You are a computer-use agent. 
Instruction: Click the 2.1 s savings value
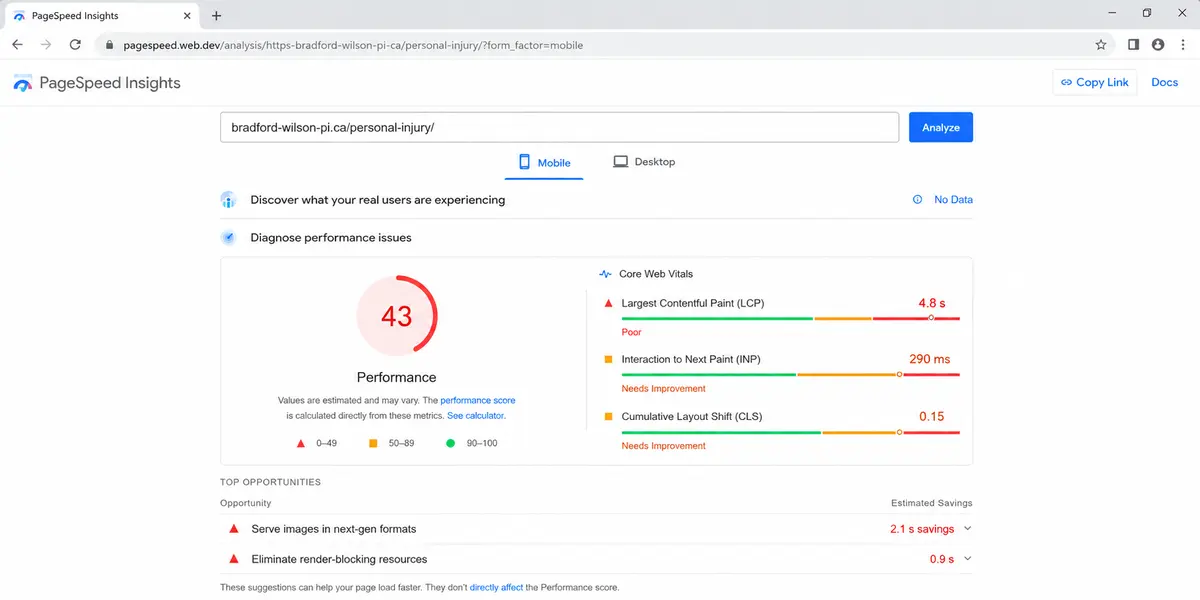[x=922, y=529]
